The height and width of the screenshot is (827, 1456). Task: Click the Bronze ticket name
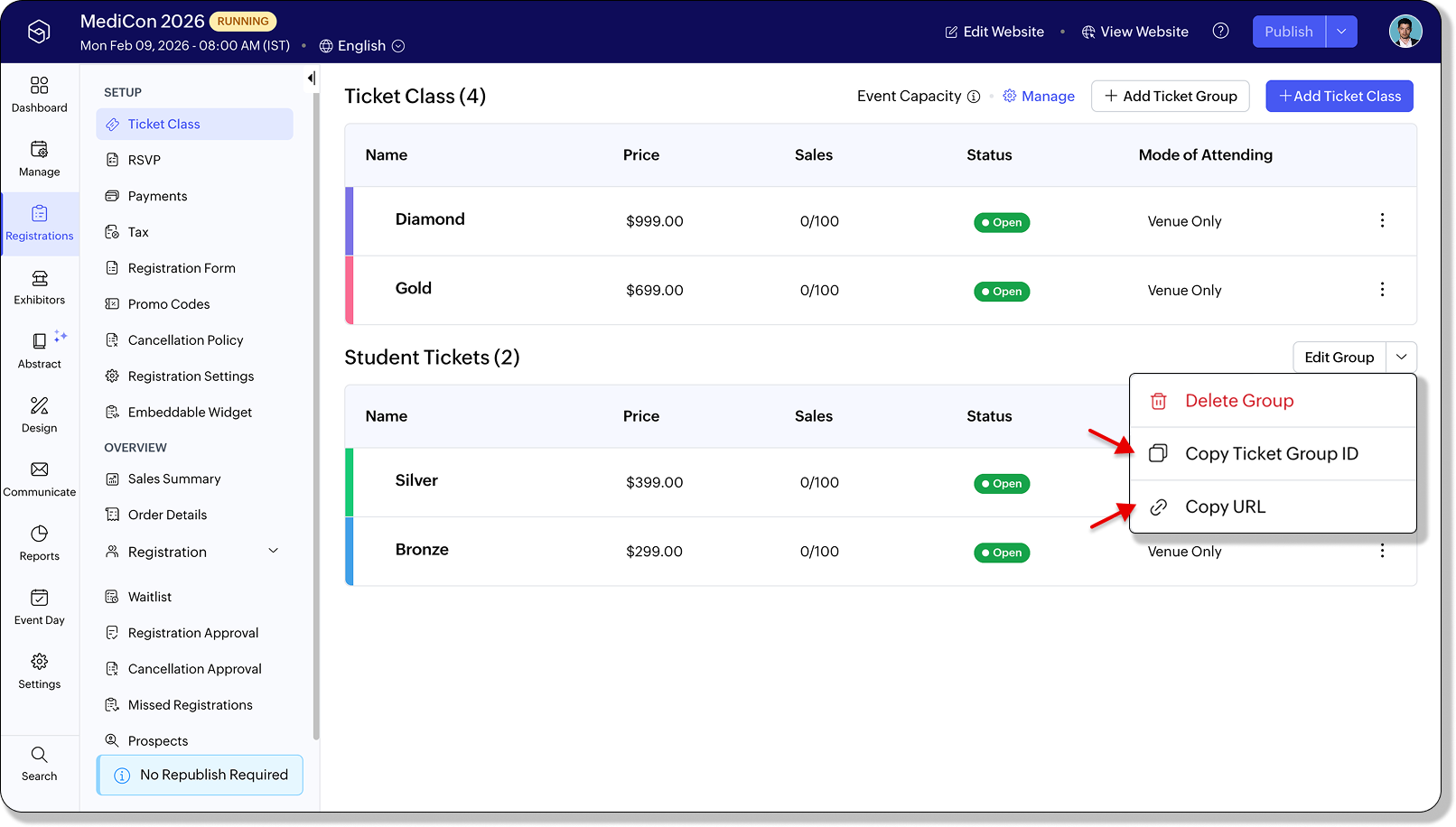click(422, 550)
